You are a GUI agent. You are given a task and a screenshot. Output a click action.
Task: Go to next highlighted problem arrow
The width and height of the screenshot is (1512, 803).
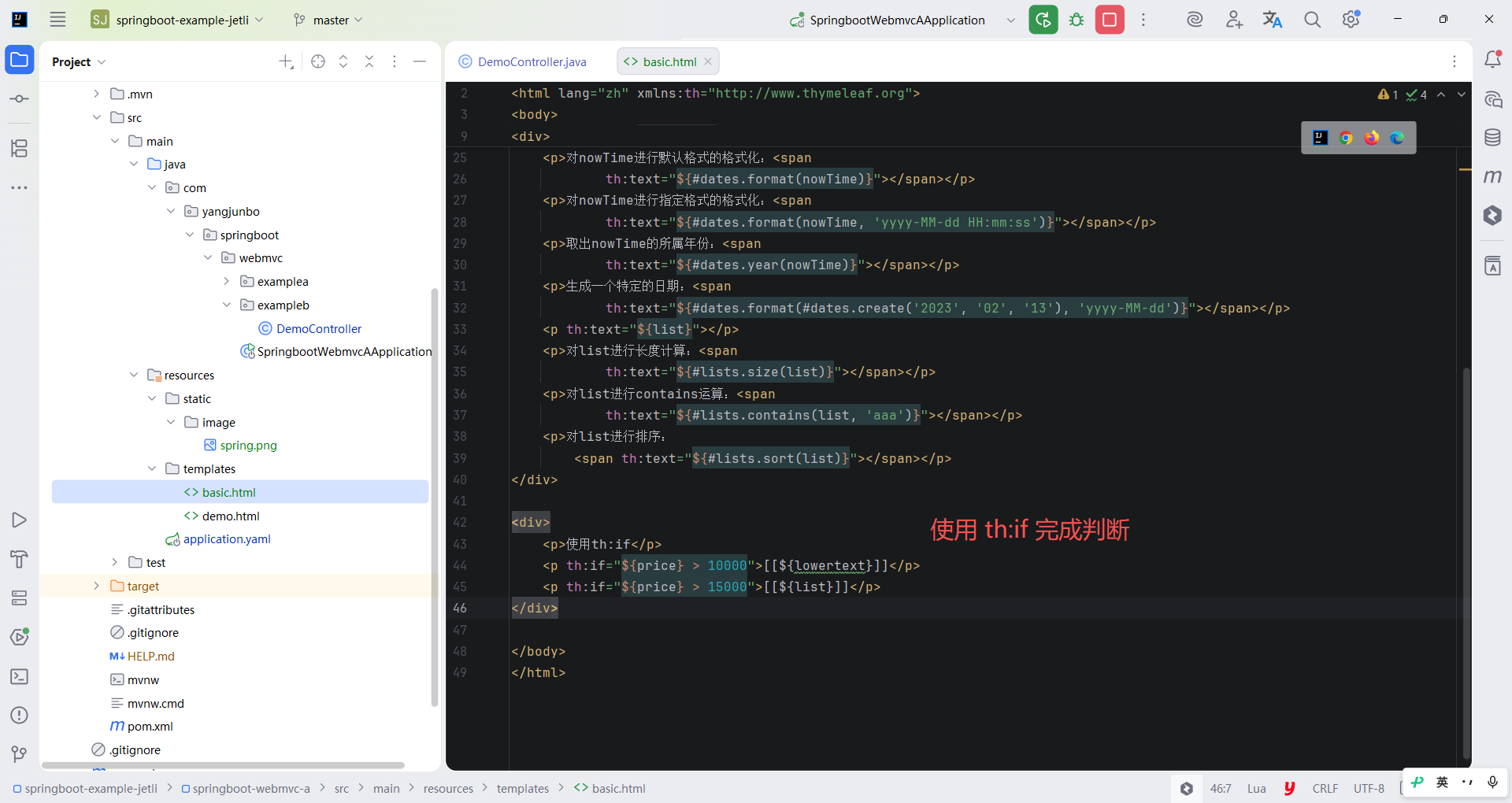pyautogui.click(x=1462, y=94)
